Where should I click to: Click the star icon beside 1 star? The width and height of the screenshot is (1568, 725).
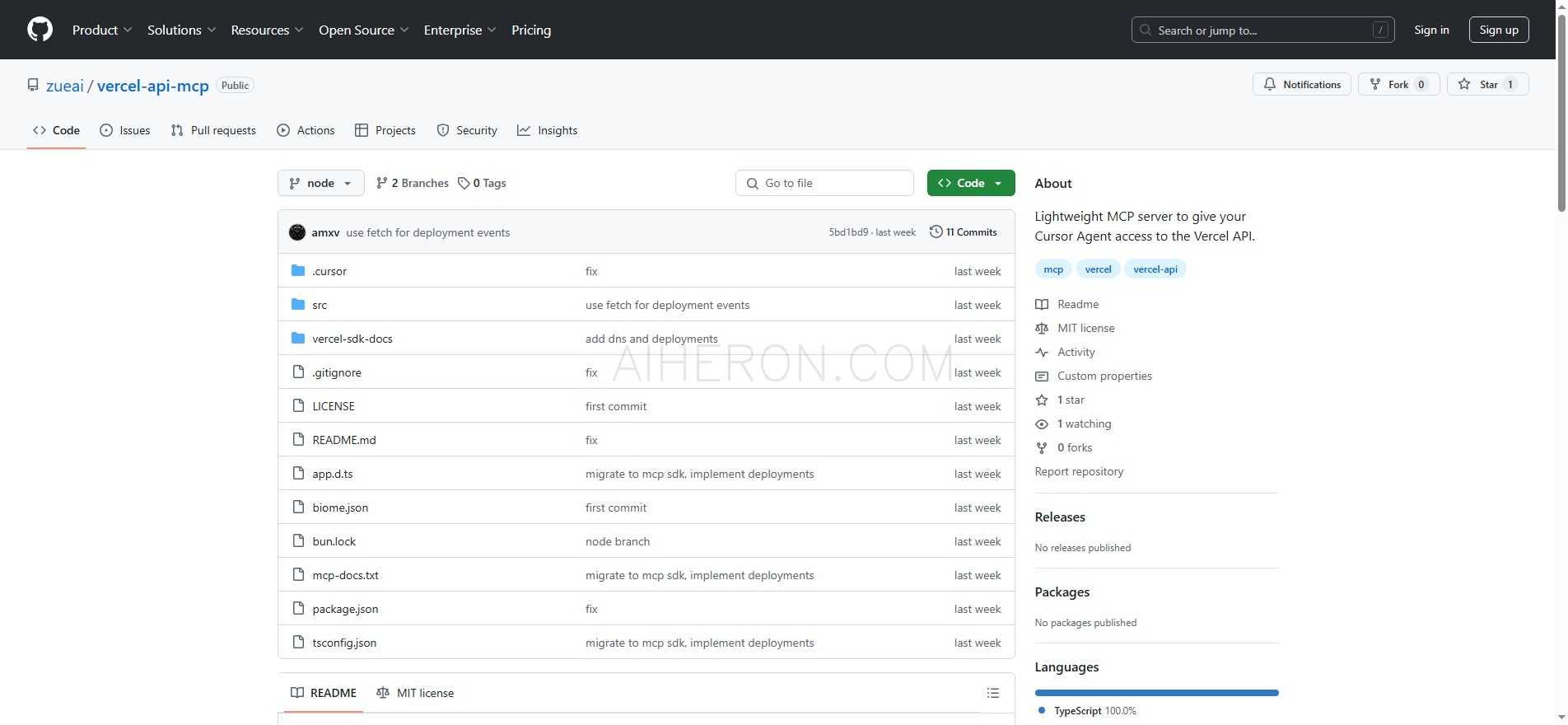[x=1042, y=400]
